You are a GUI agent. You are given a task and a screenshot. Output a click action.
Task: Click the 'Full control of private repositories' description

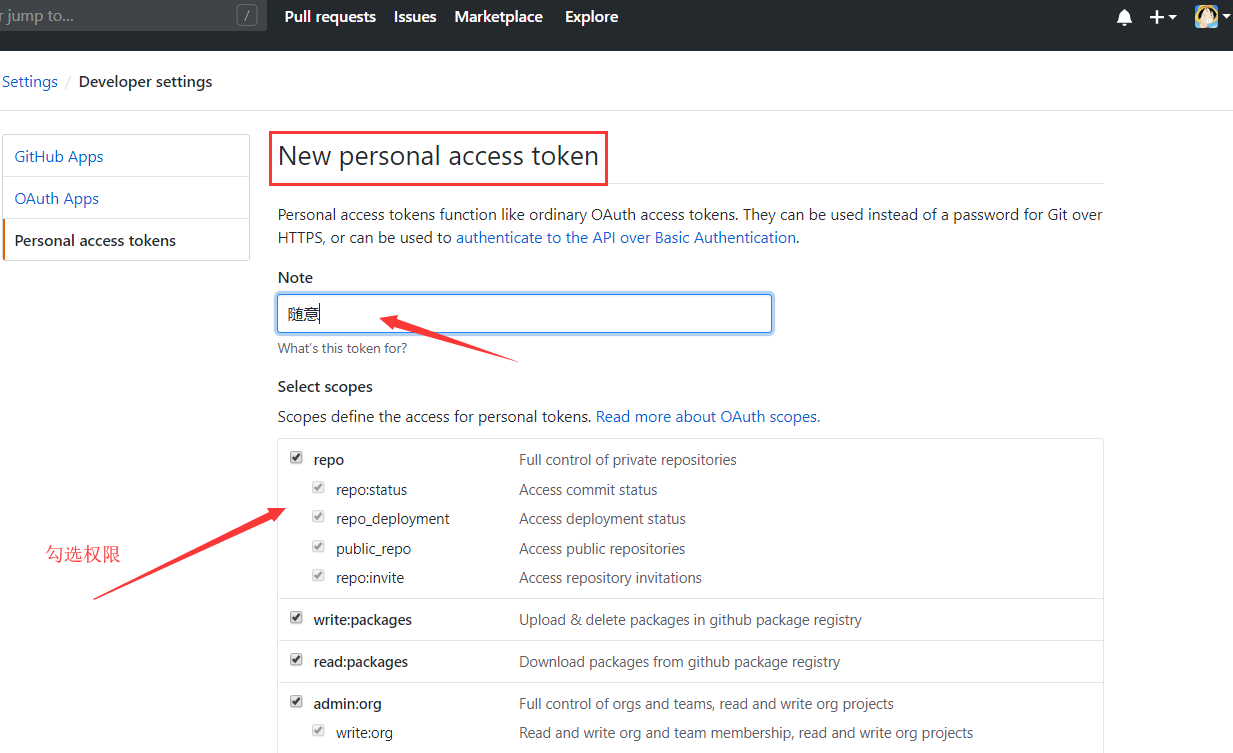coord(628,460)
